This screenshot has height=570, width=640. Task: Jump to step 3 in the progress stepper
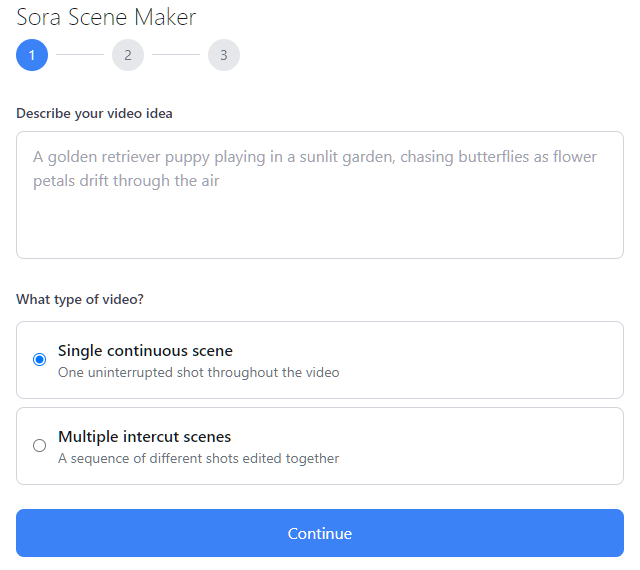(224, 55)
